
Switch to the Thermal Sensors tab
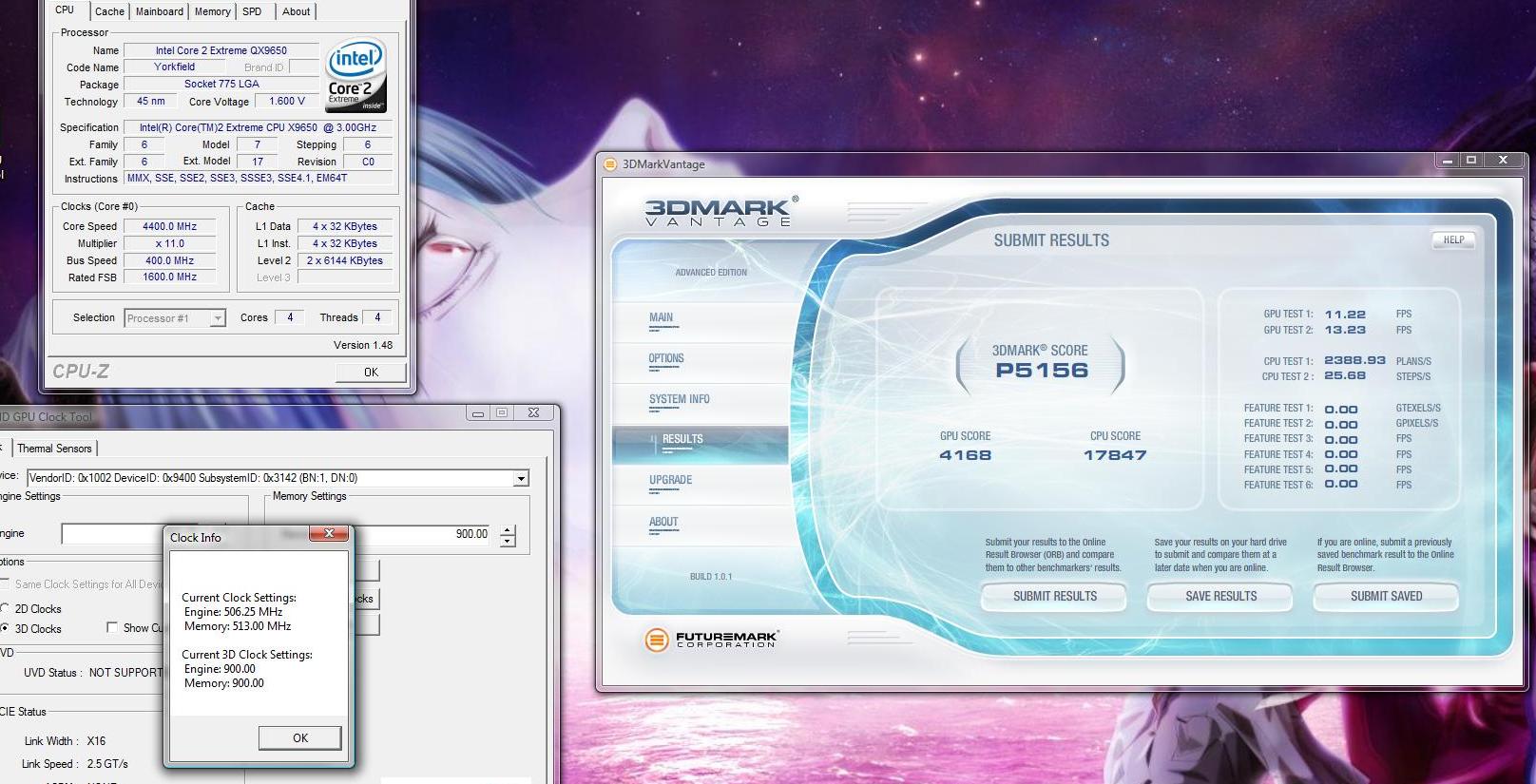pos(54,449)
